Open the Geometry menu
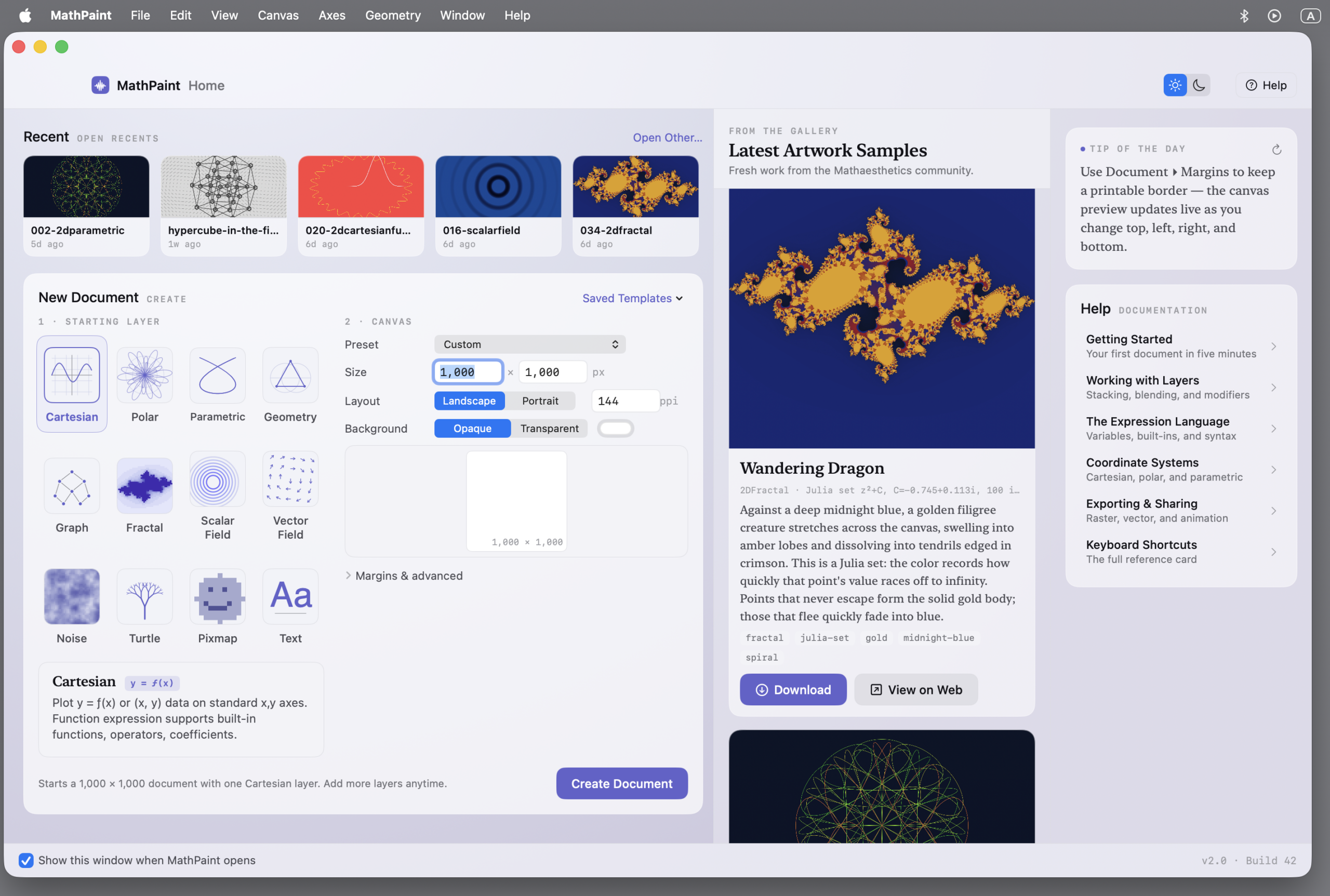 393,16
